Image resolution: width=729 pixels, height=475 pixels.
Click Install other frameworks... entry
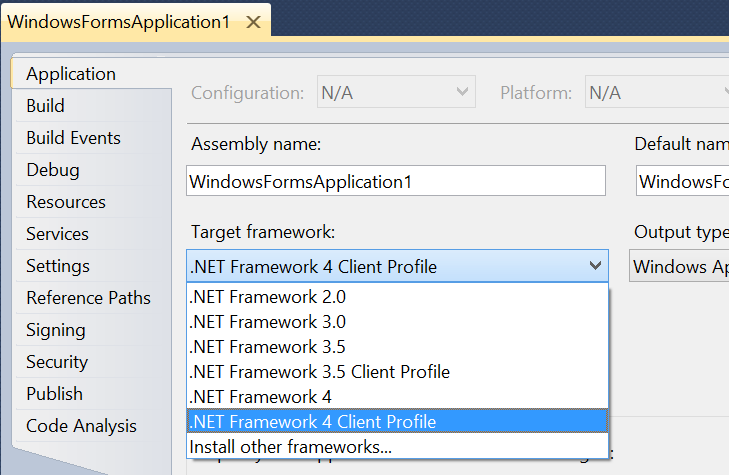398,446
